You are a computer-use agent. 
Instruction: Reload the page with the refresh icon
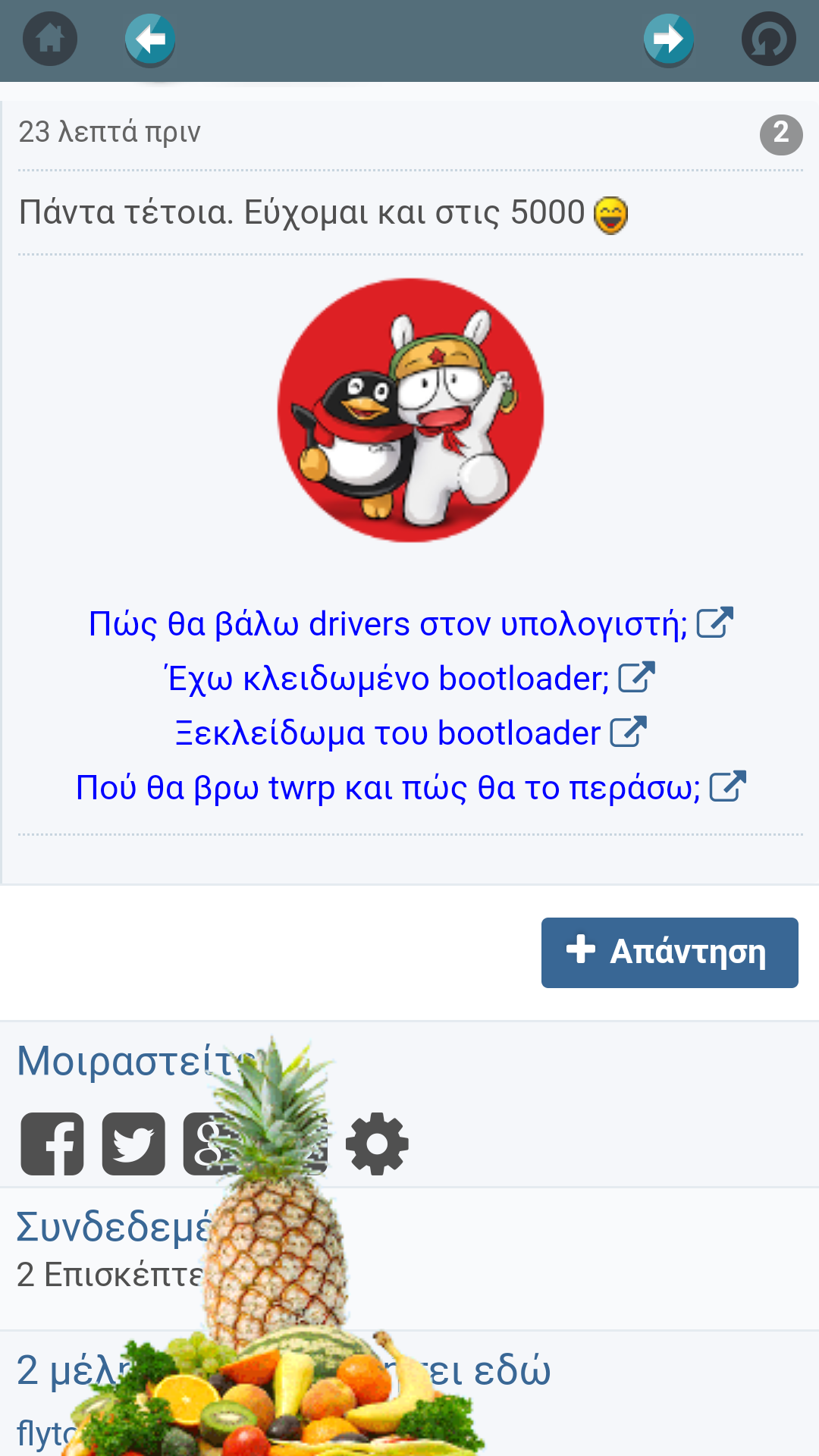pos(768,39)
